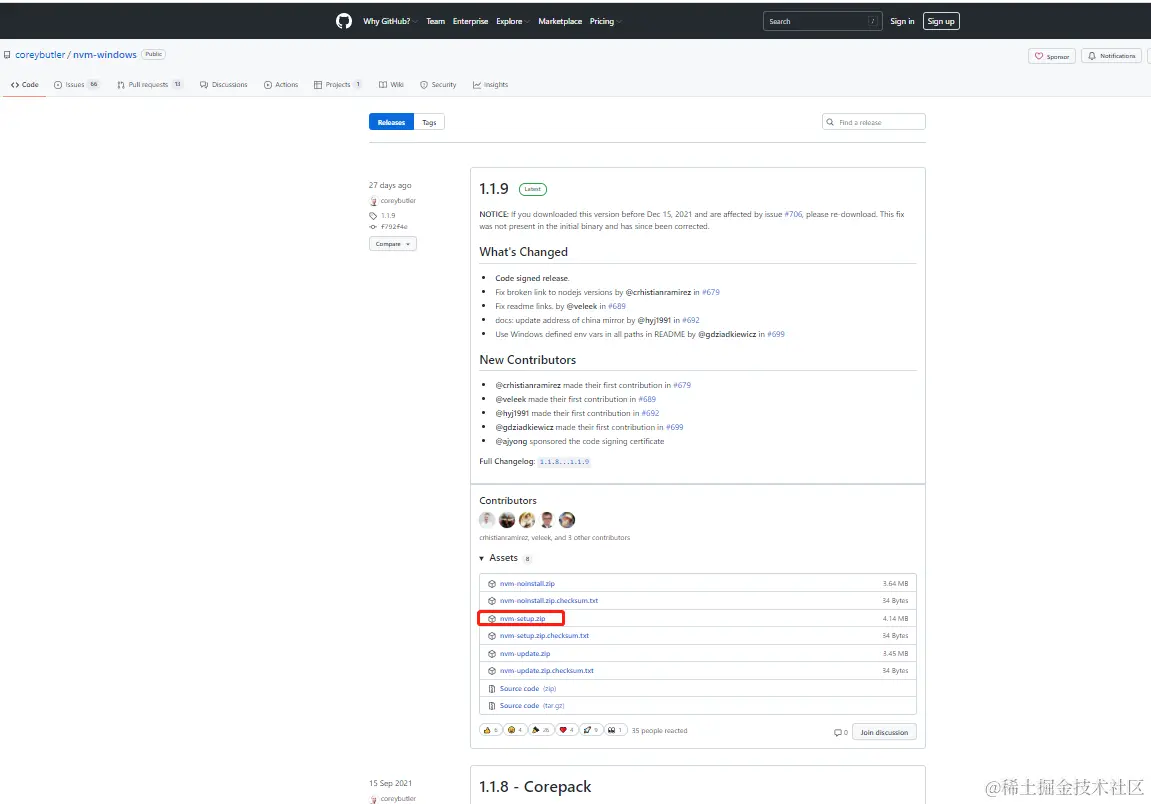Click the Sign in link
1151x804 pixels.
click(x=902, y=21)
